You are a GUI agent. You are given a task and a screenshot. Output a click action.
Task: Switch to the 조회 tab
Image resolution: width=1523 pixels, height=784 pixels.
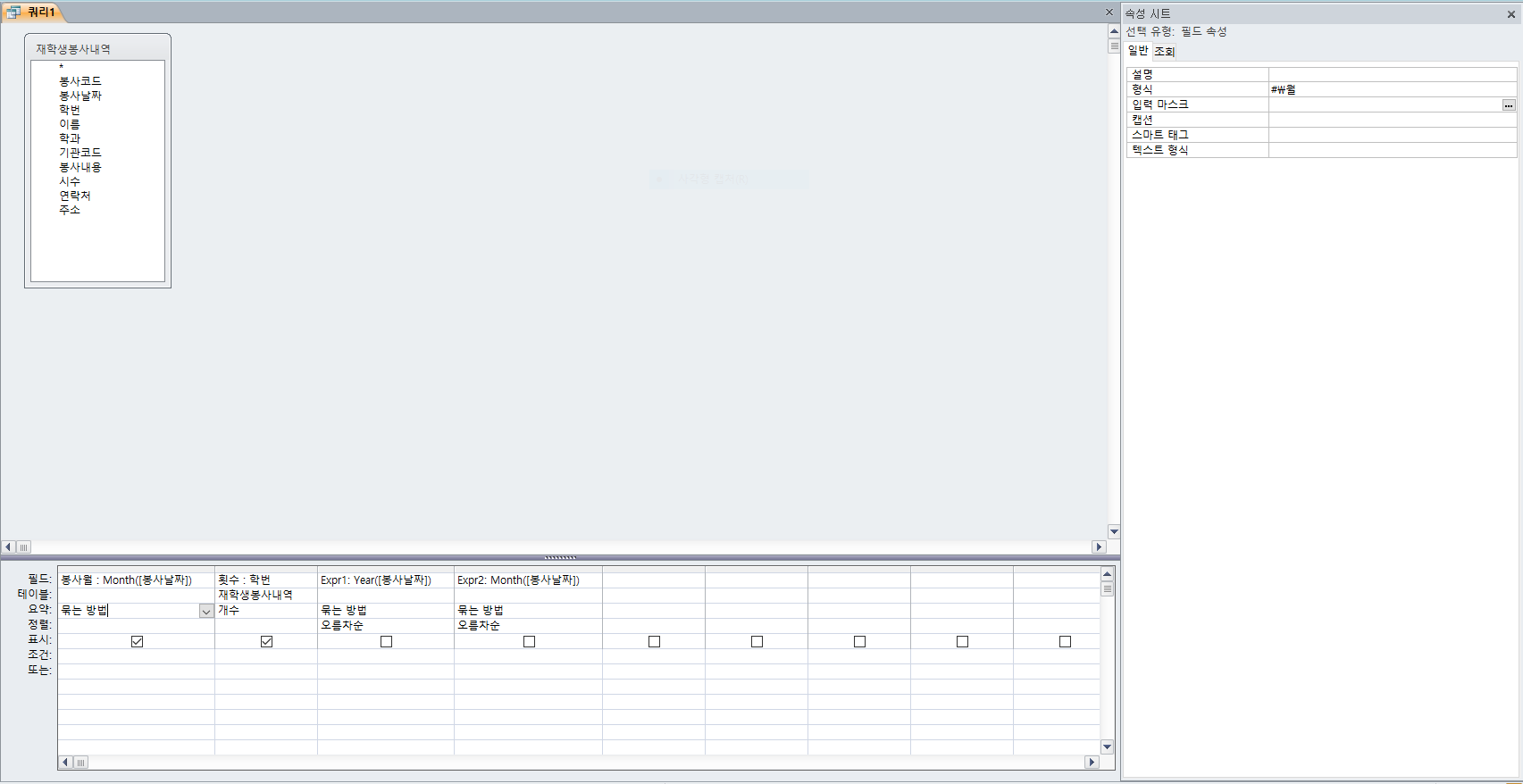(1164, 51)
